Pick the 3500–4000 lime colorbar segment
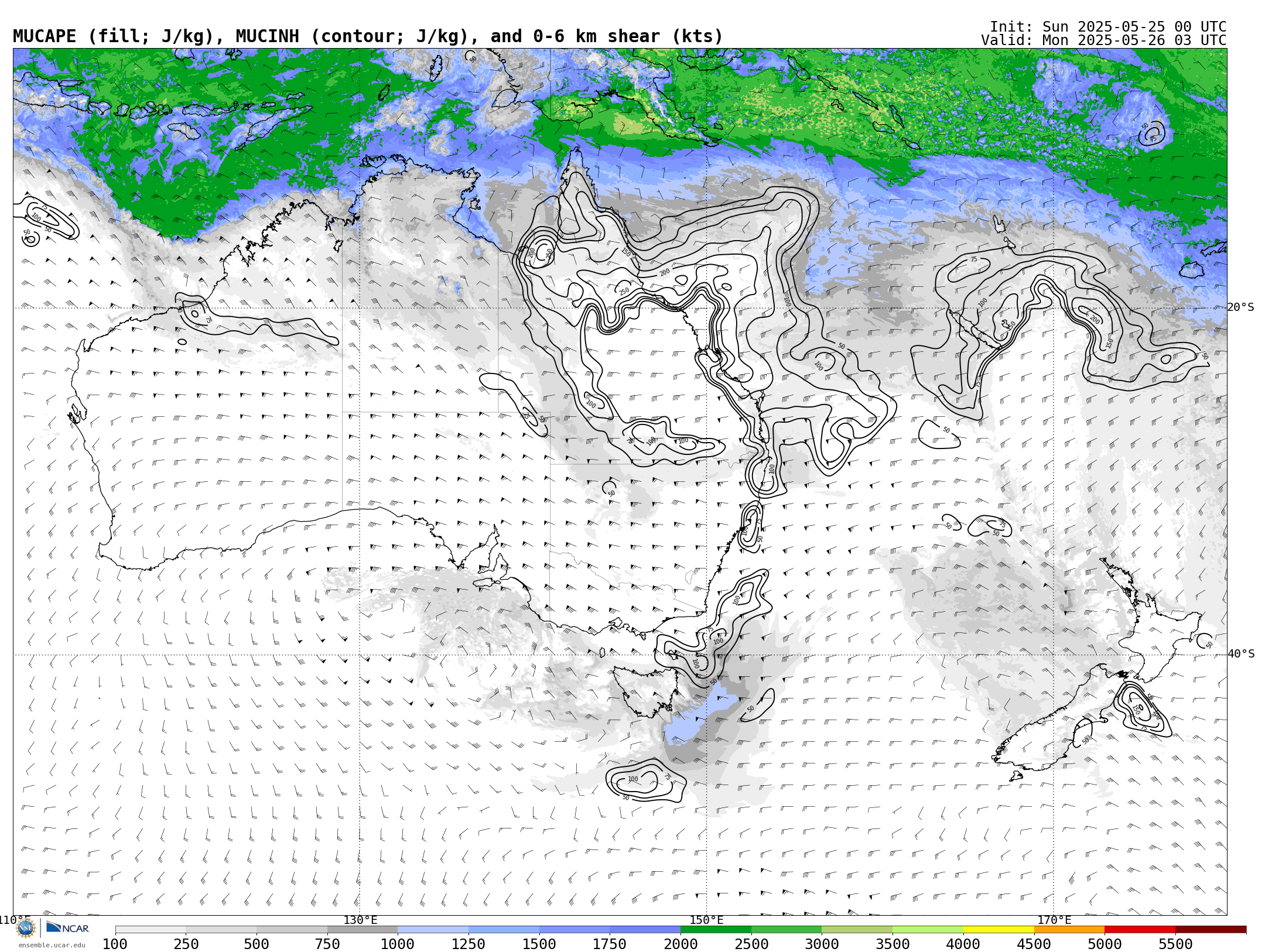 tap(928, 930)
